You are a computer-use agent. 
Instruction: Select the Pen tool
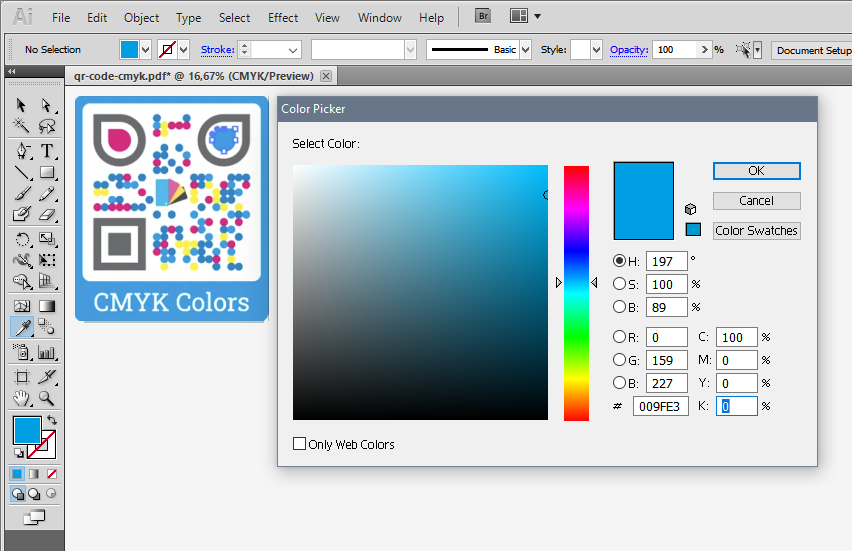(x=21, y=151)
